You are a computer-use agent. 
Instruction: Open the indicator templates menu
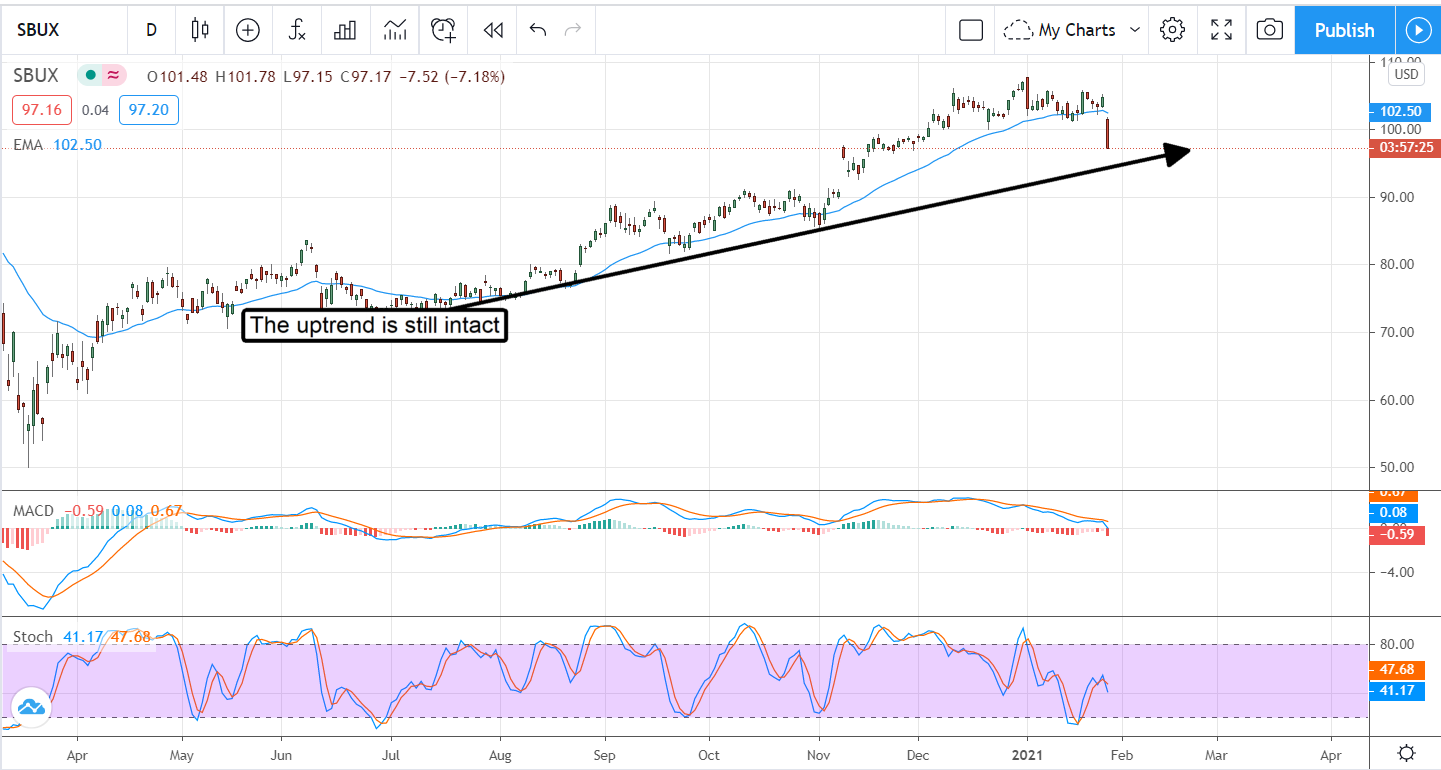coord(394,30)
